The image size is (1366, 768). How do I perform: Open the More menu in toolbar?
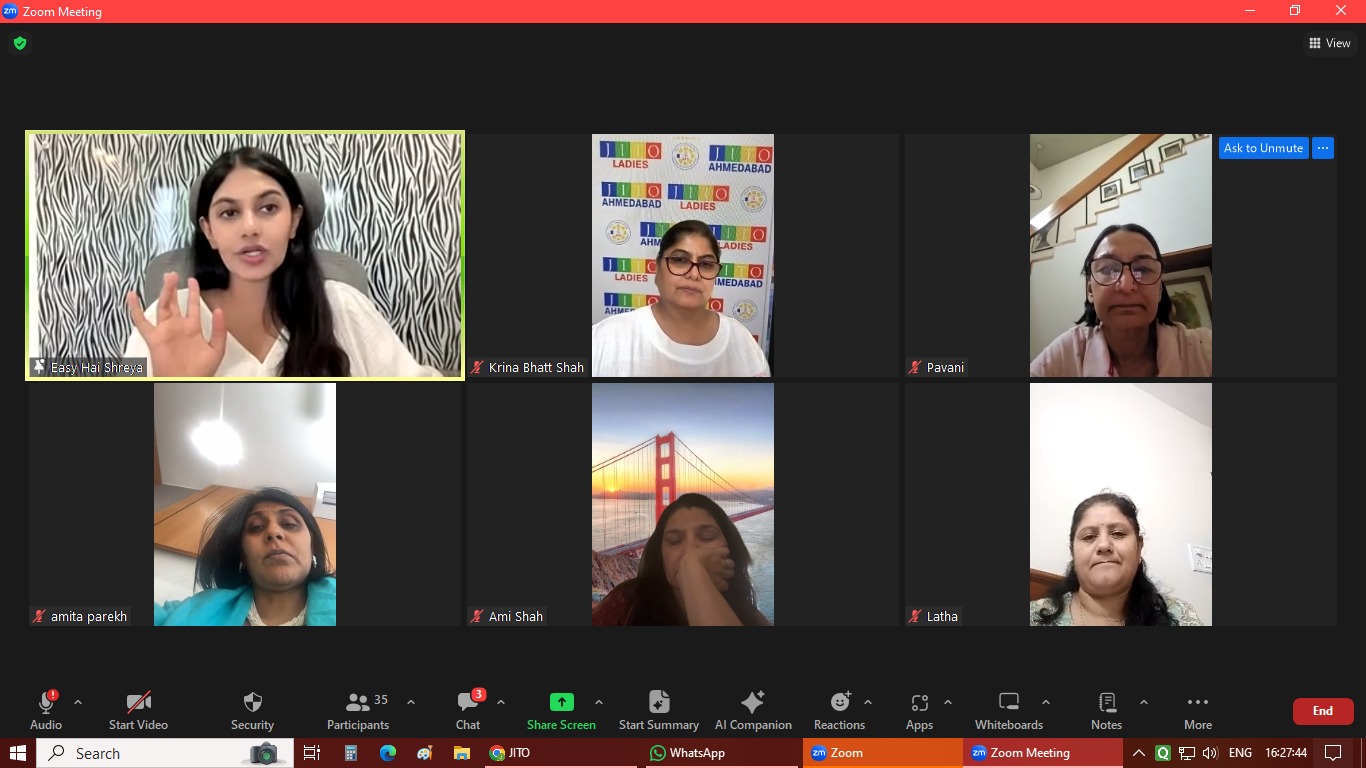click(x=1197, y=703)
